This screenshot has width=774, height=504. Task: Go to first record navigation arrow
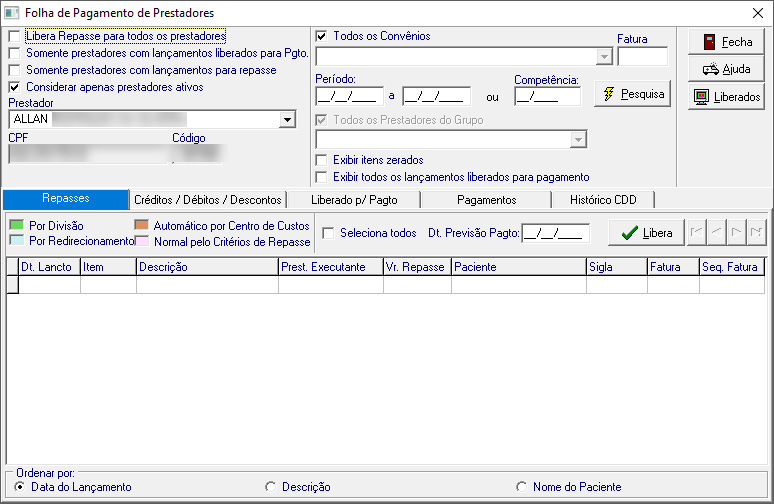point(697,232)
